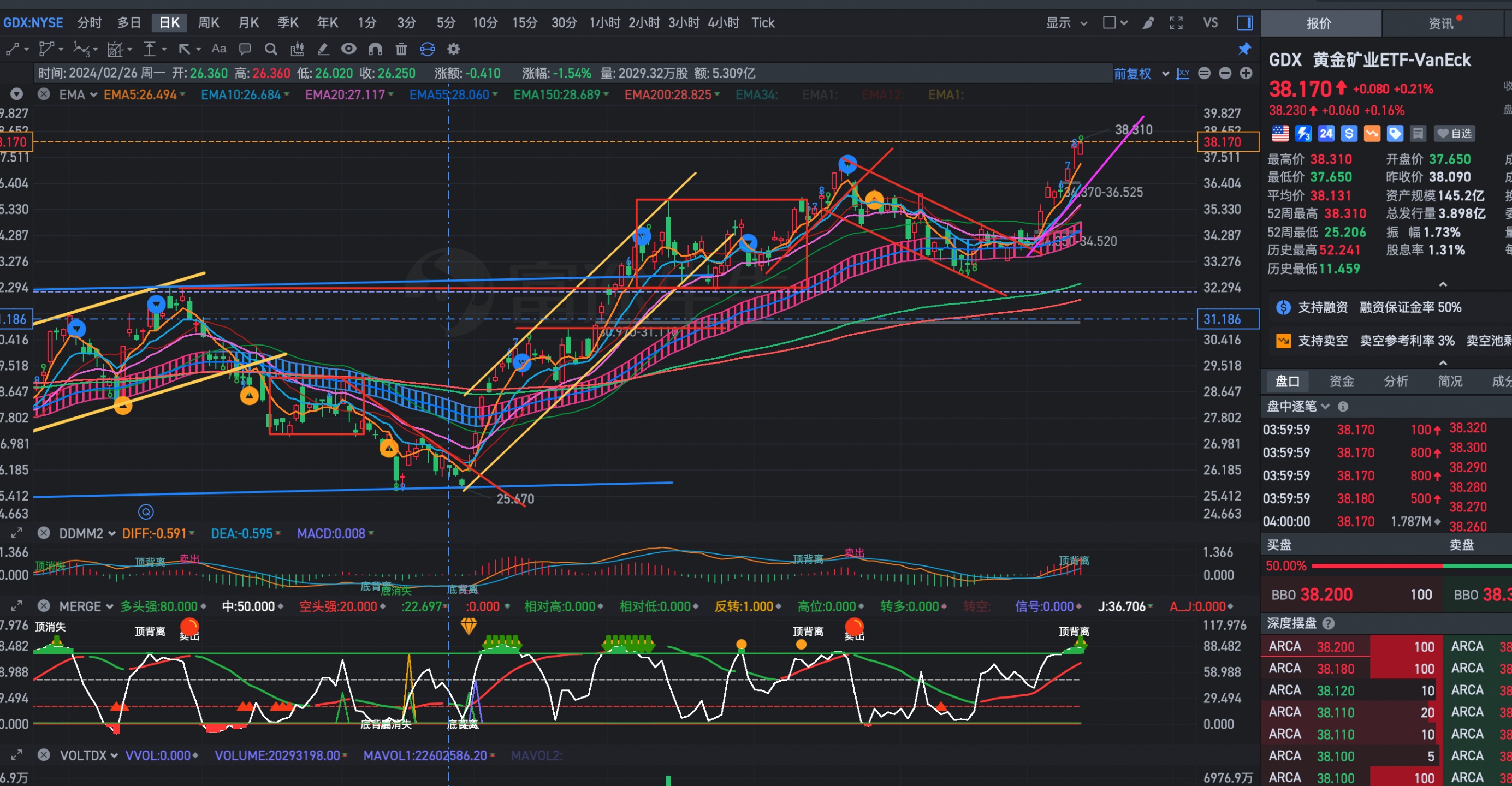
Task: Toggle drawings visibility with eye icon
Action: pos(349,49)
